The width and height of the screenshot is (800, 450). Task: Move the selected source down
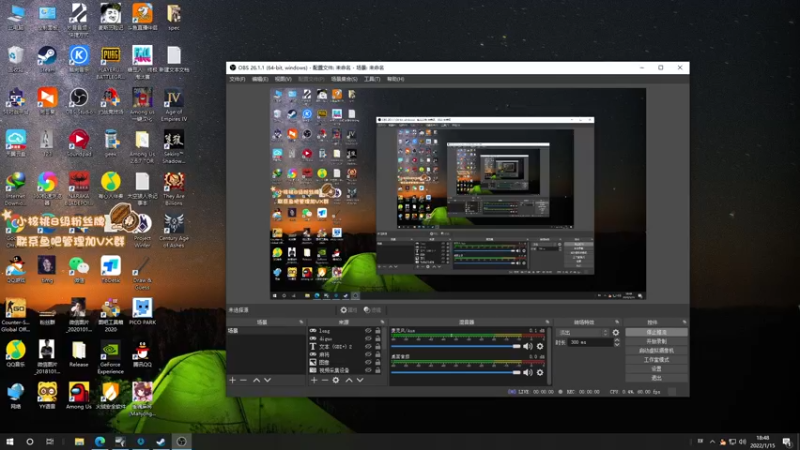tap(360, 380)
